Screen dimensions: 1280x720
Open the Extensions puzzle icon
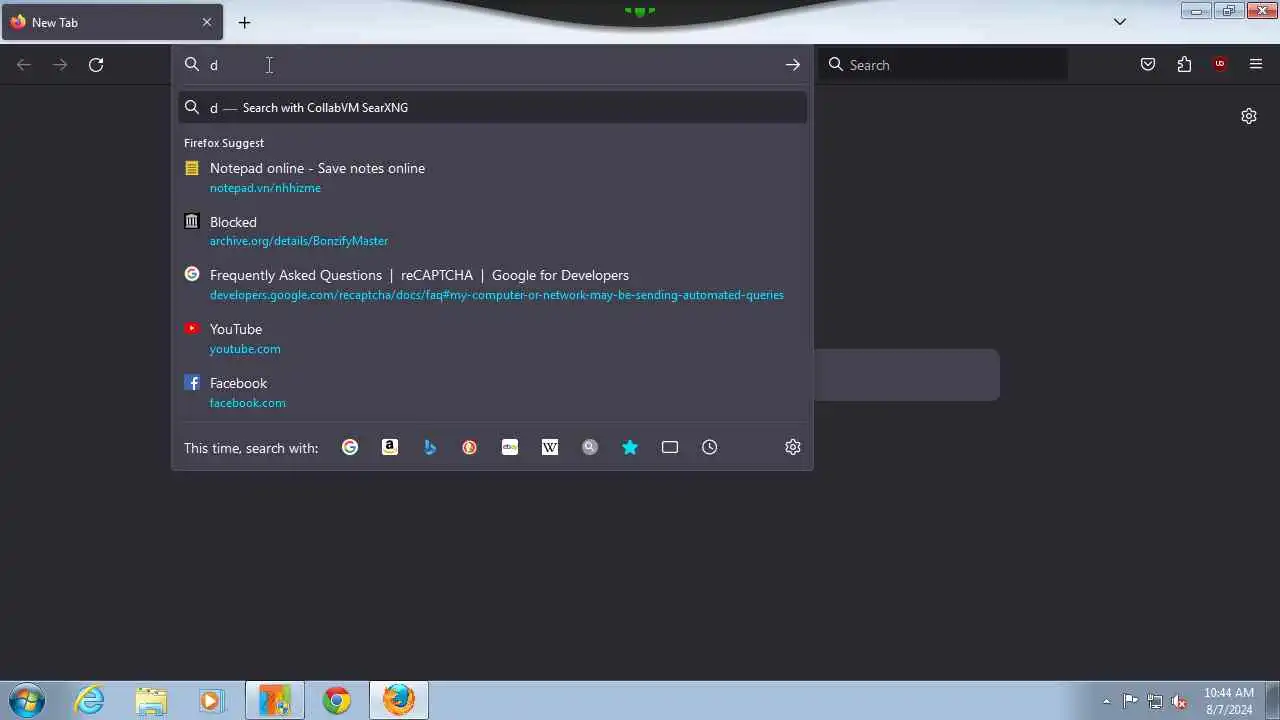click(x=1184, y=65)
